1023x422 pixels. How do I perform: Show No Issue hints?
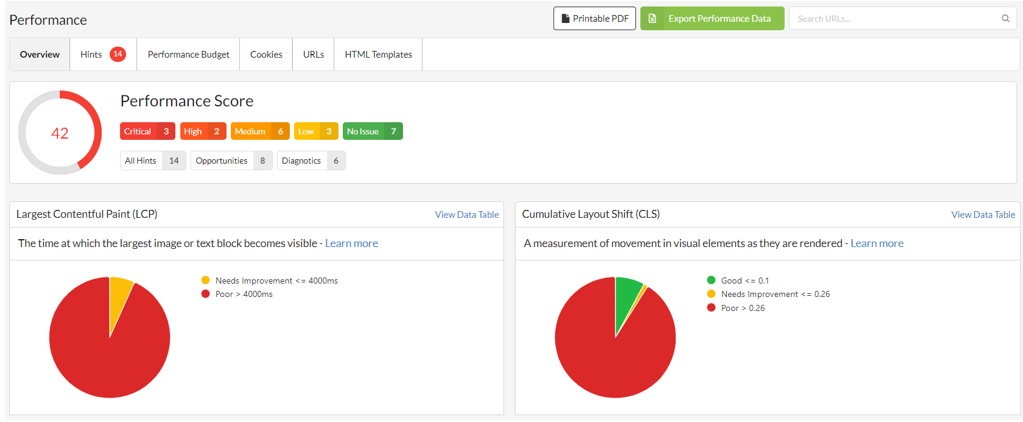point(372,131)
